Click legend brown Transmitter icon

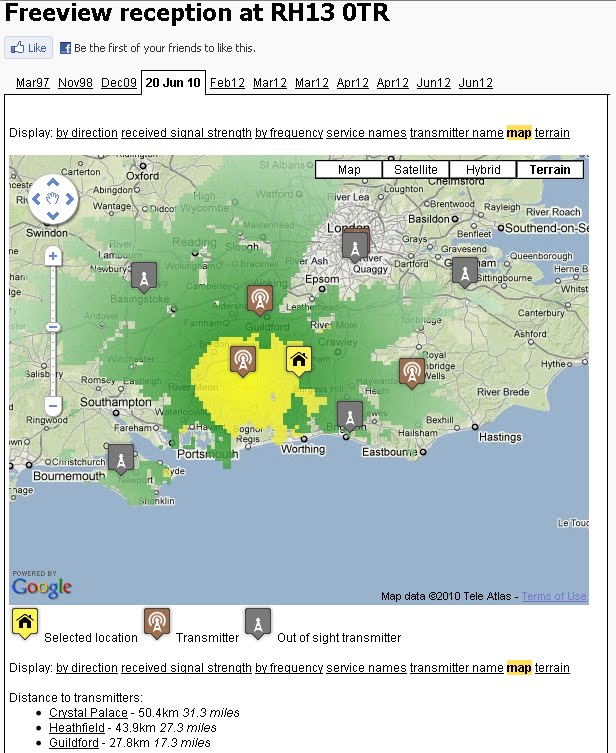point(157,624)
